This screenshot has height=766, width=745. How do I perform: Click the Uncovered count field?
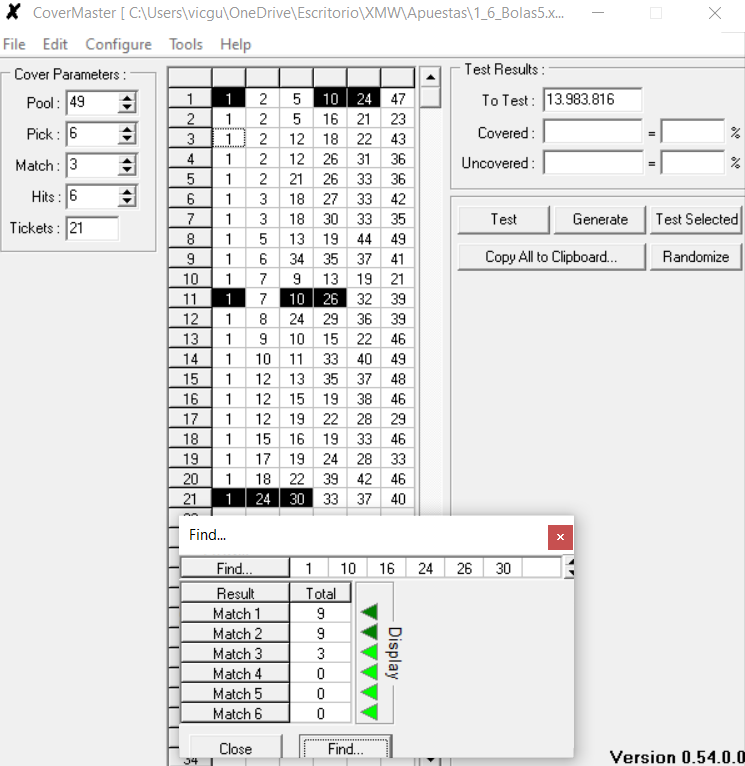click(x=592, y=163)
